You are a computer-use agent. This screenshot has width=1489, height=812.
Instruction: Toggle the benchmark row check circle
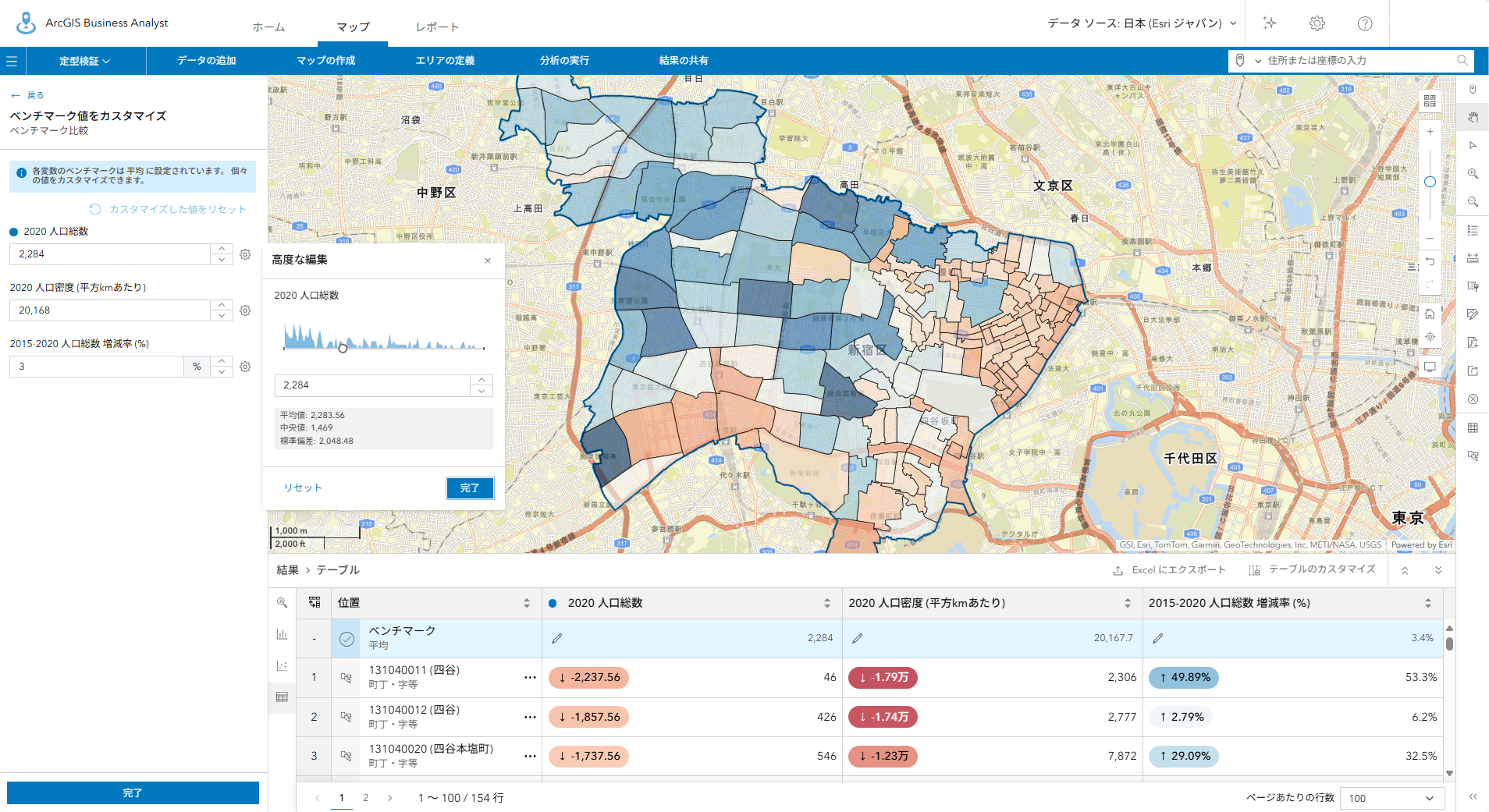pyautogui.click(x=346, y=639)
